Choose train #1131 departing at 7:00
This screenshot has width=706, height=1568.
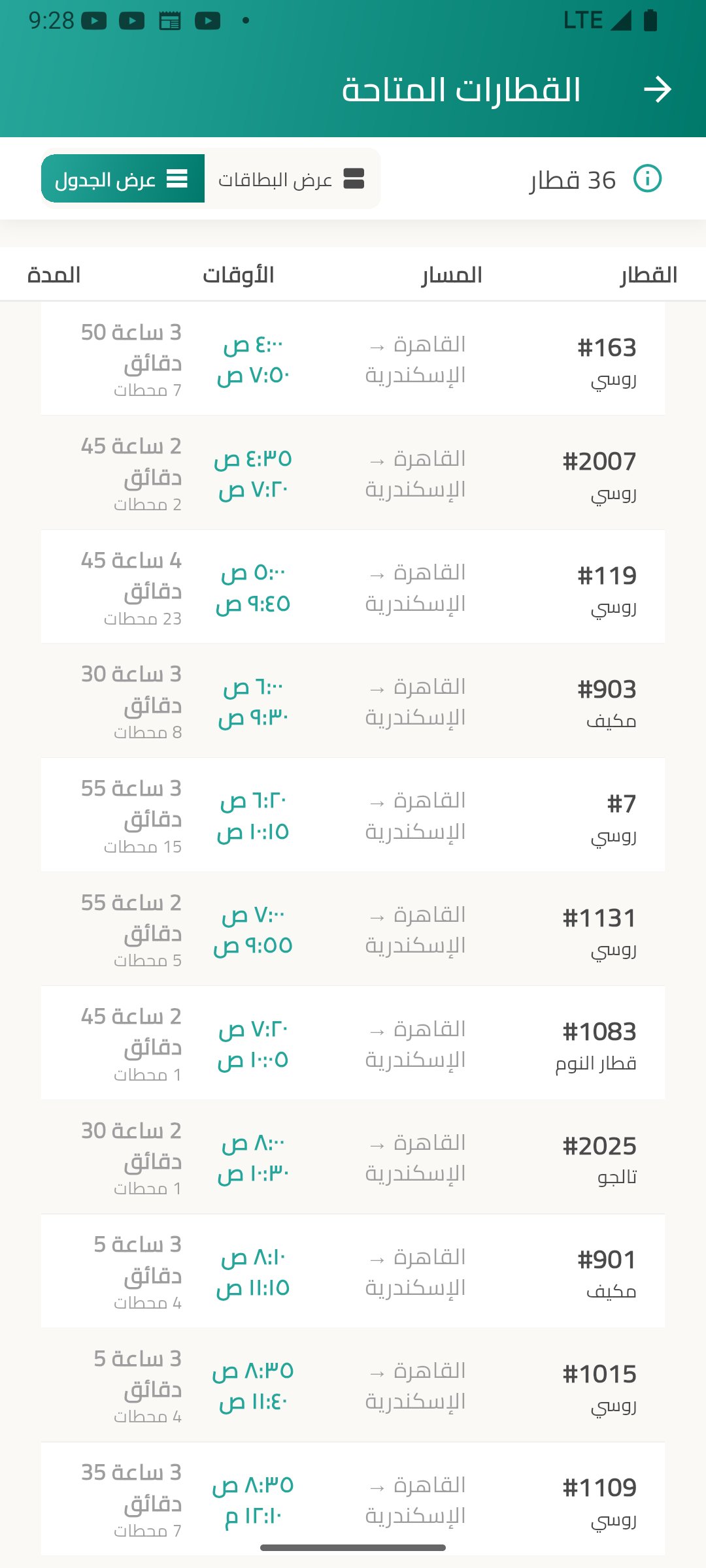tap(353, 929)
